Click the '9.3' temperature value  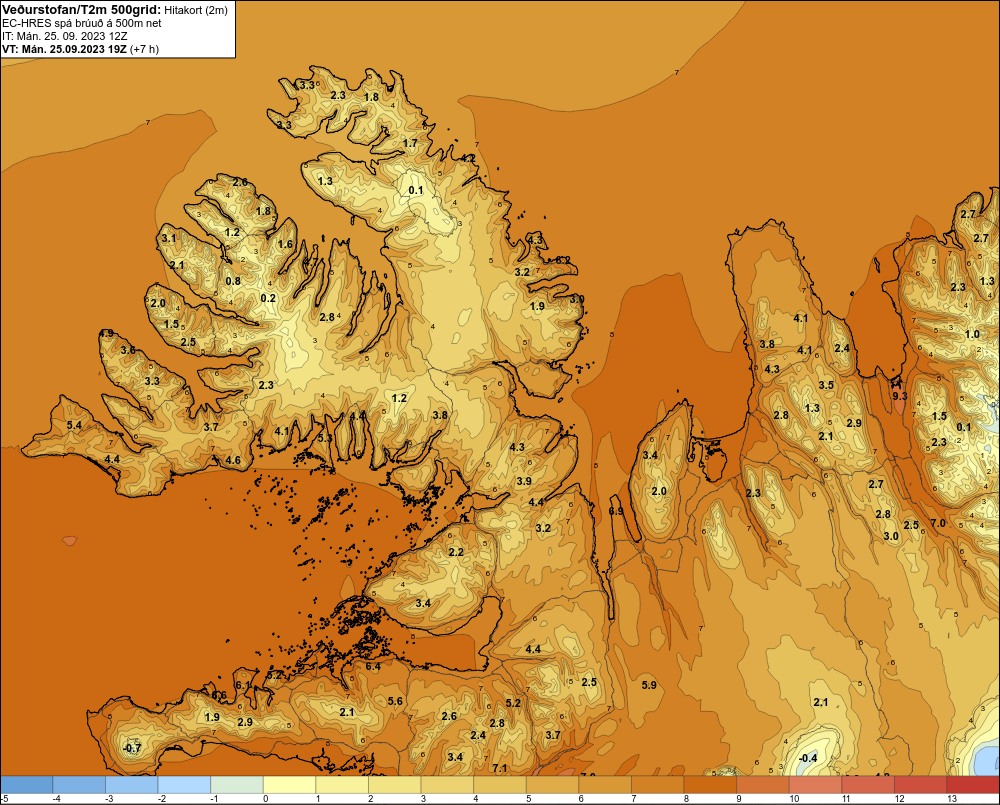899,396
